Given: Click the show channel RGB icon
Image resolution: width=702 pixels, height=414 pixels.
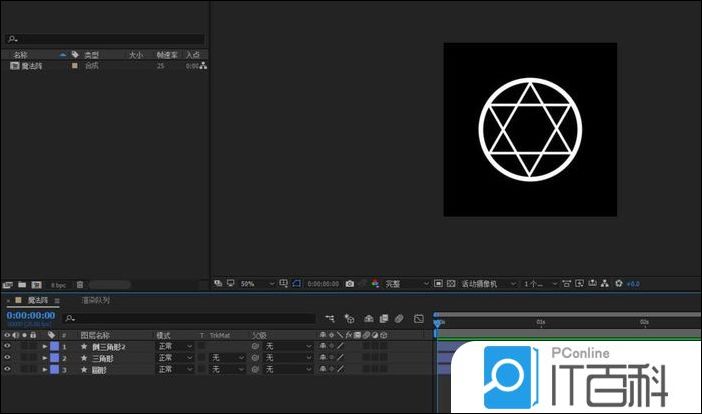Looking at the screenshot, I should (x=374, y=284).
